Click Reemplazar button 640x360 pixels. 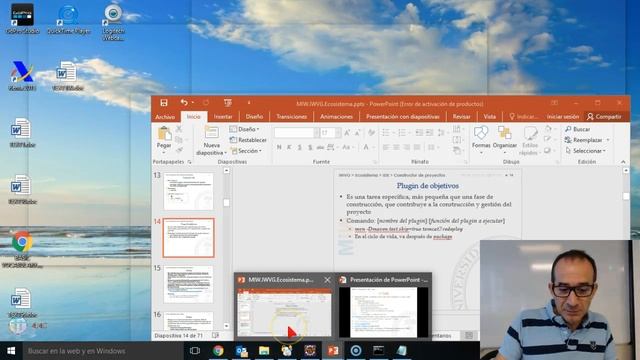pyautogui.click(x=587, y=140)
